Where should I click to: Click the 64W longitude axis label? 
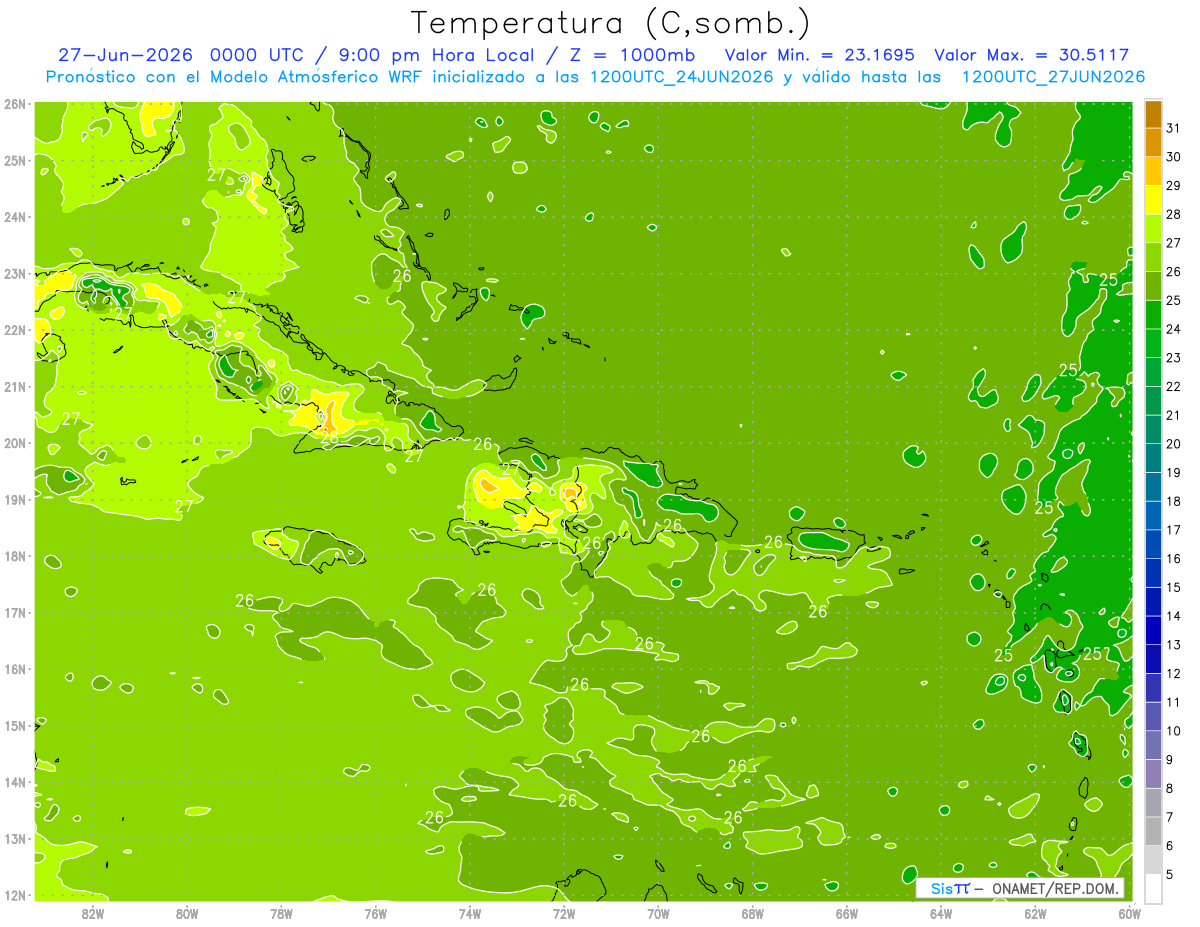[941, 913]
